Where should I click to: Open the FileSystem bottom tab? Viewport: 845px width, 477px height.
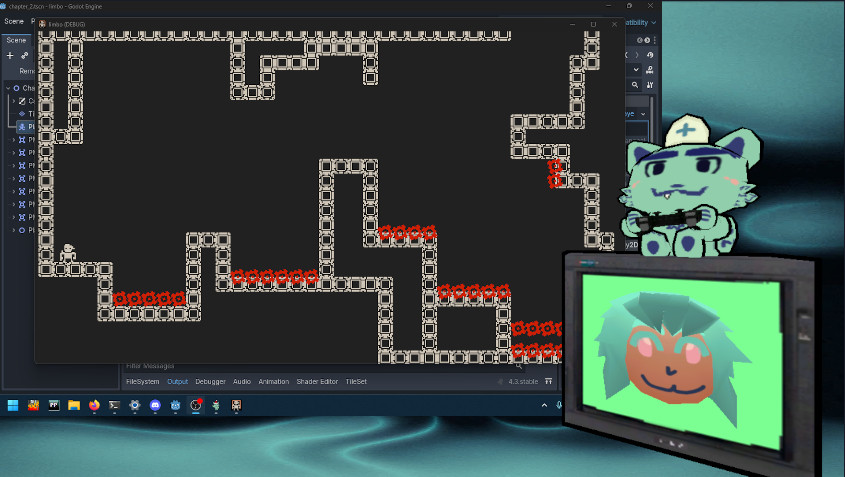(143, 382)
